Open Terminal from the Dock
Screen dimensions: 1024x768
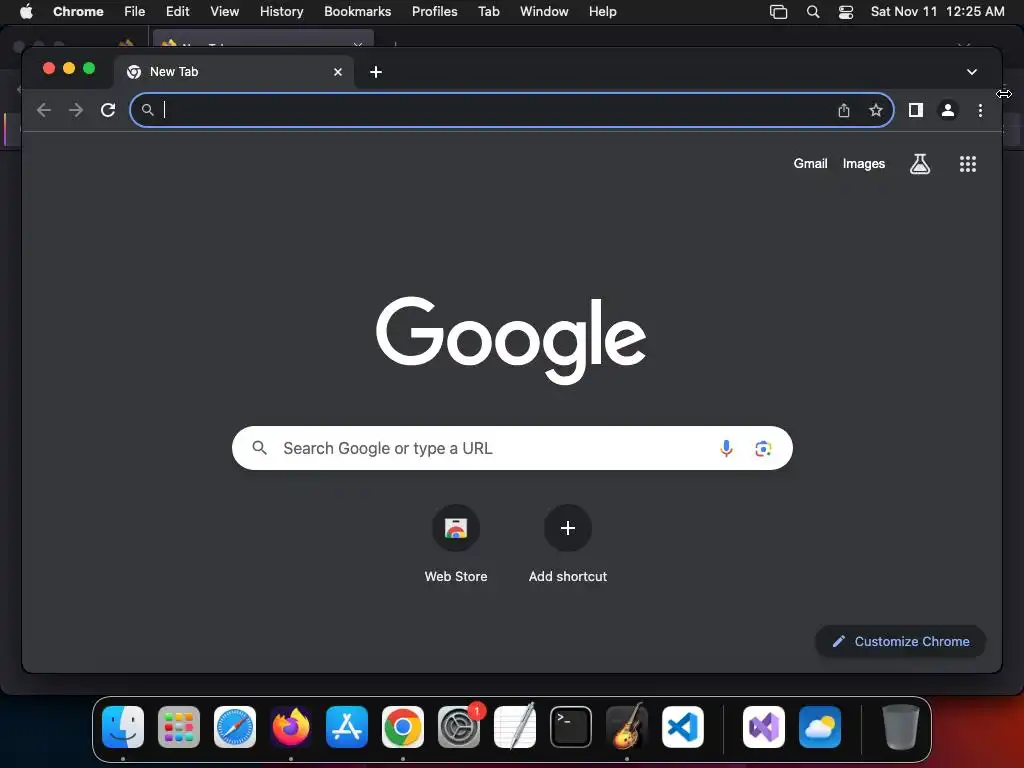pyautogui.click(x=571, y=727)
